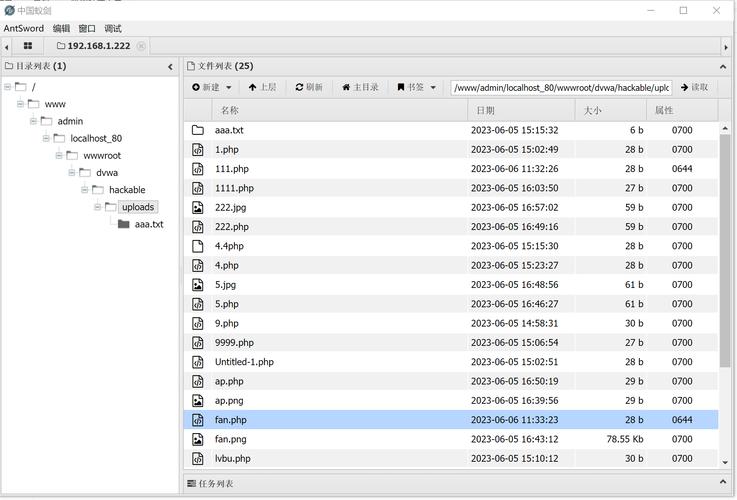Collapse the dvwa folder node
The width and height of the screenshot is (737, 500).
[72, 173]
